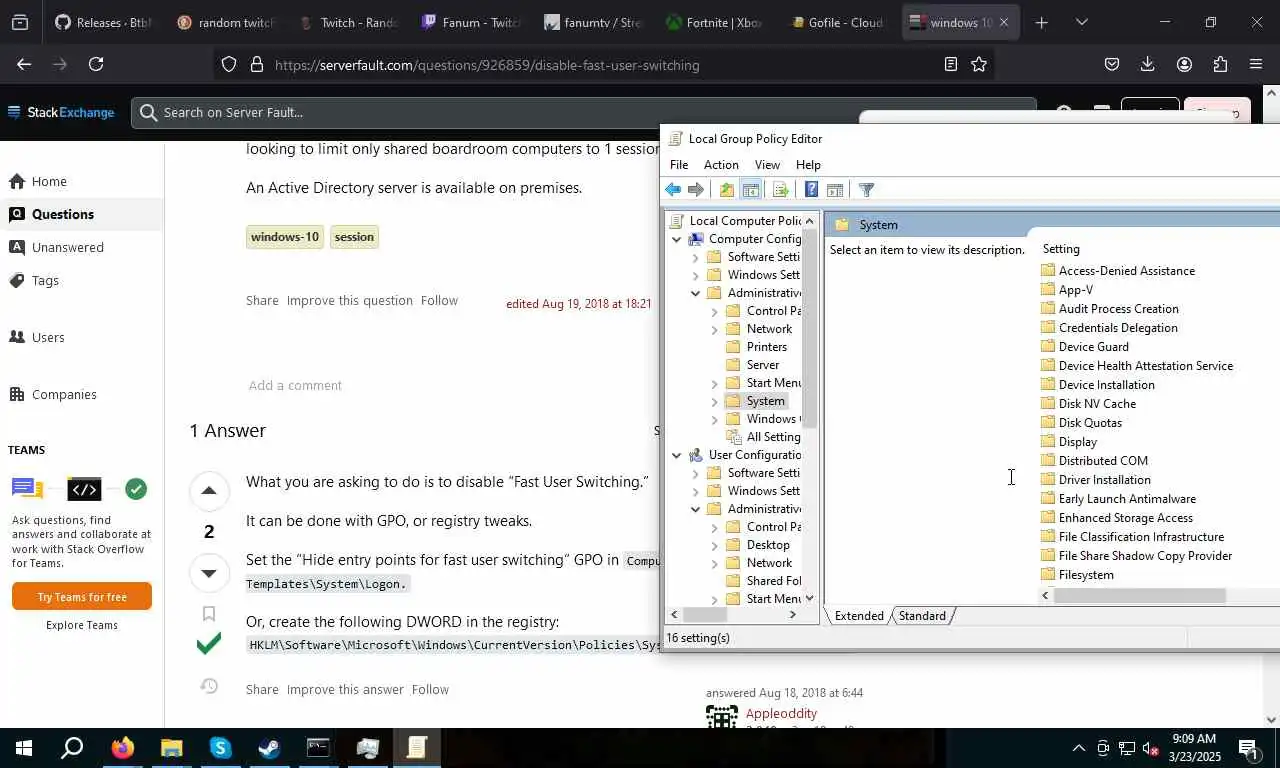This screenshot has height=768, width=1280.
Task: Click the Up one level folder icon
Action: click(x=727, y=190)
